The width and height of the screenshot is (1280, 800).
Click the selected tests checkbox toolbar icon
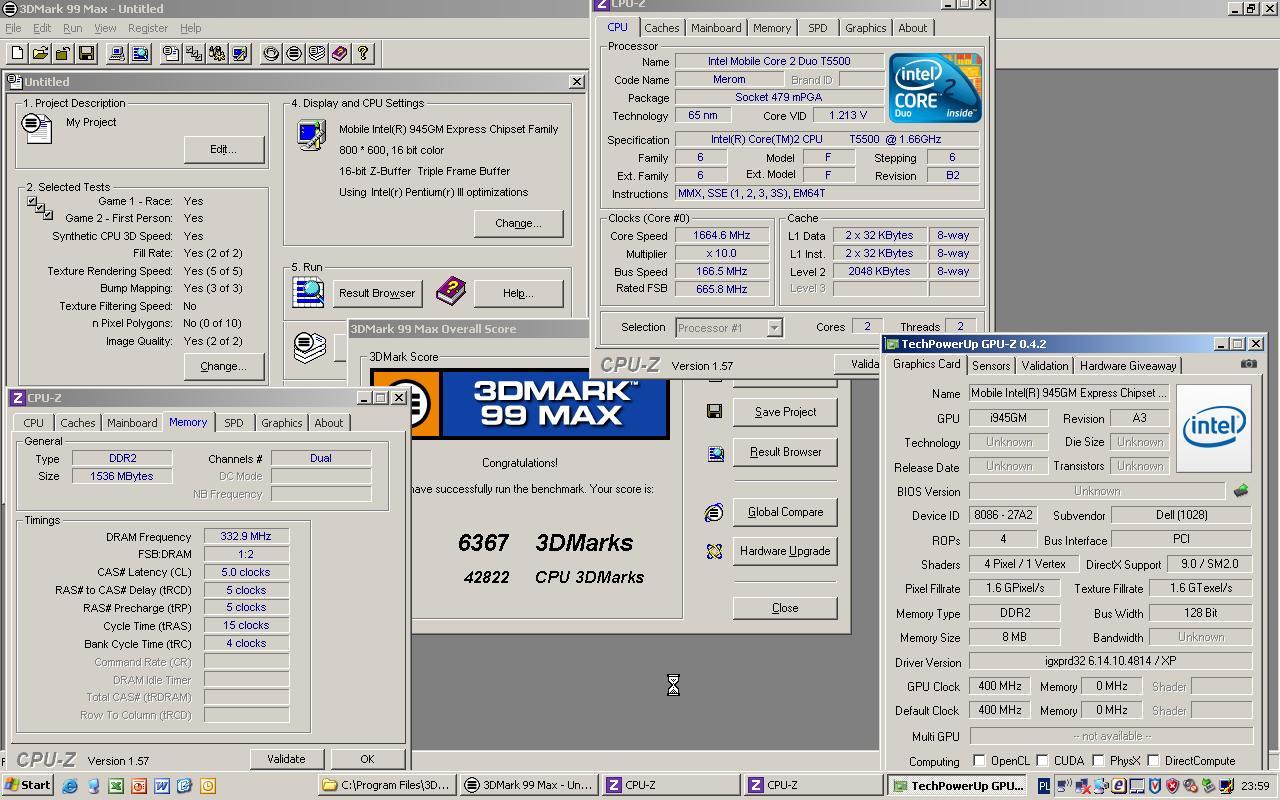tap(194, 53)
